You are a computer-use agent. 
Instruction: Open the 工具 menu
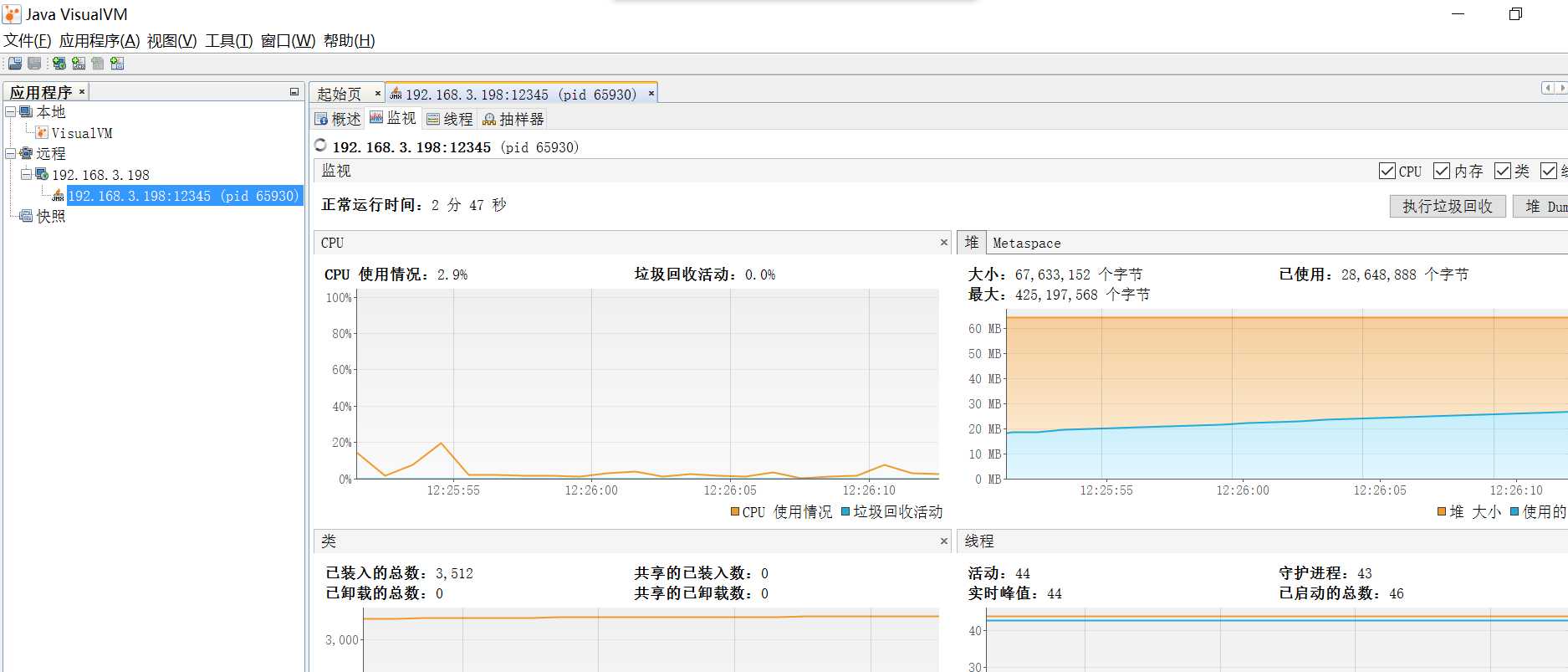pos(229,41)
